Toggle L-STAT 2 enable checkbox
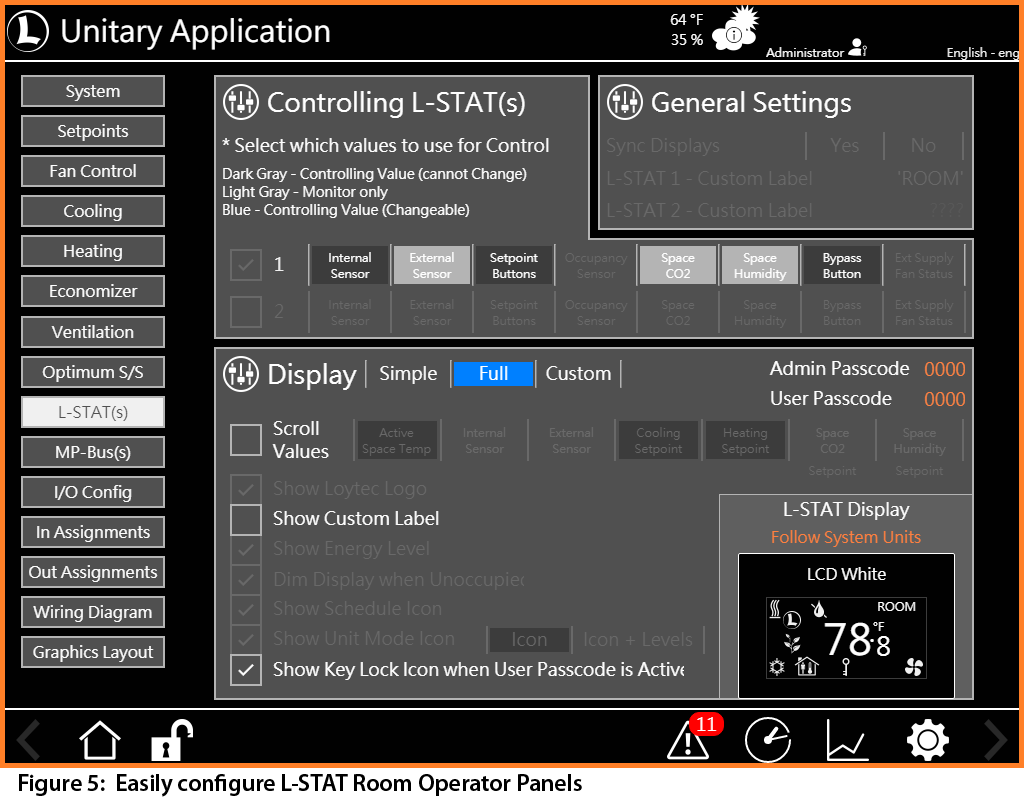The width and height of the screenshot is (1024, 800). click(246, 312)
